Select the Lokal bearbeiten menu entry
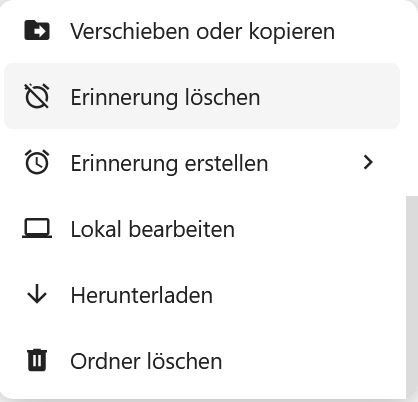Viewport: 418px width, 402px height. coord(202,228)
